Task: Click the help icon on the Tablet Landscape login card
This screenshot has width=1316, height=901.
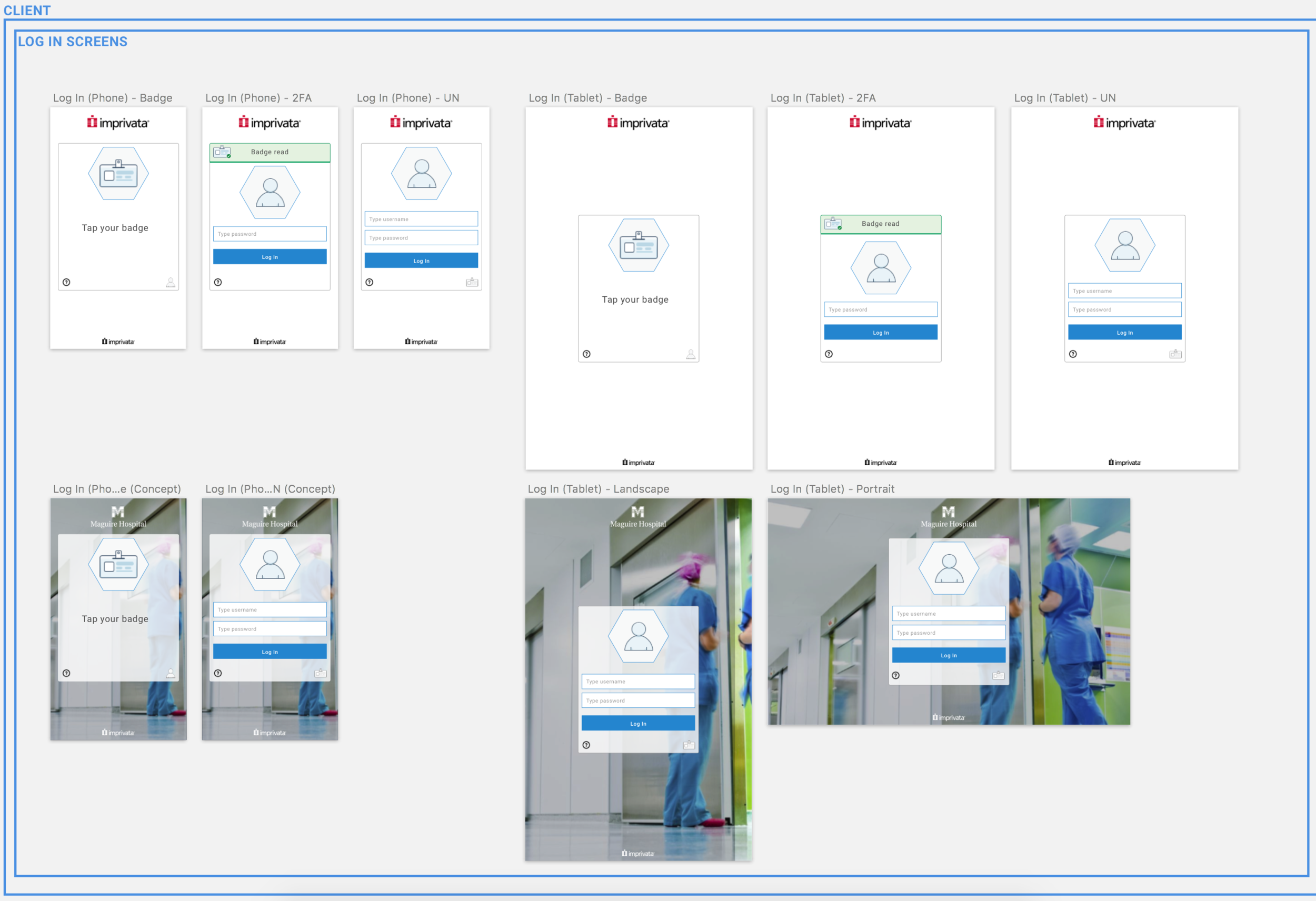Action: [x=586, y=745]
